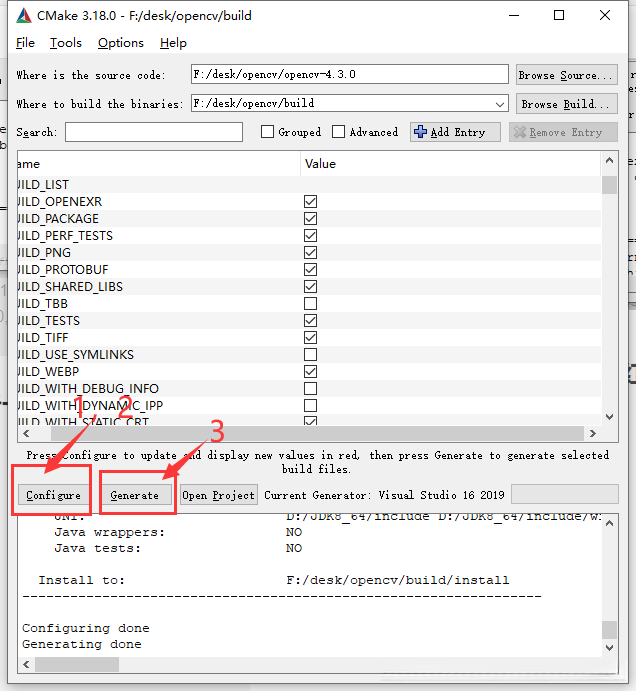Click the entry list horizontal scrollbar thumb
This screenshot has width=636, height=691.
(317, 434)
